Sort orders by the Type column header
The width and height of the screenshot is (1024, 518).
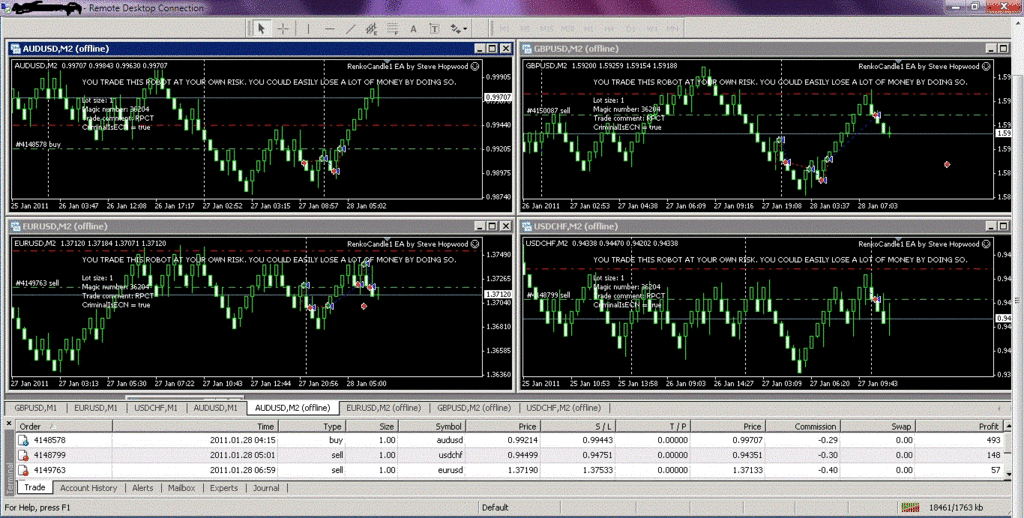click(313, 426)
